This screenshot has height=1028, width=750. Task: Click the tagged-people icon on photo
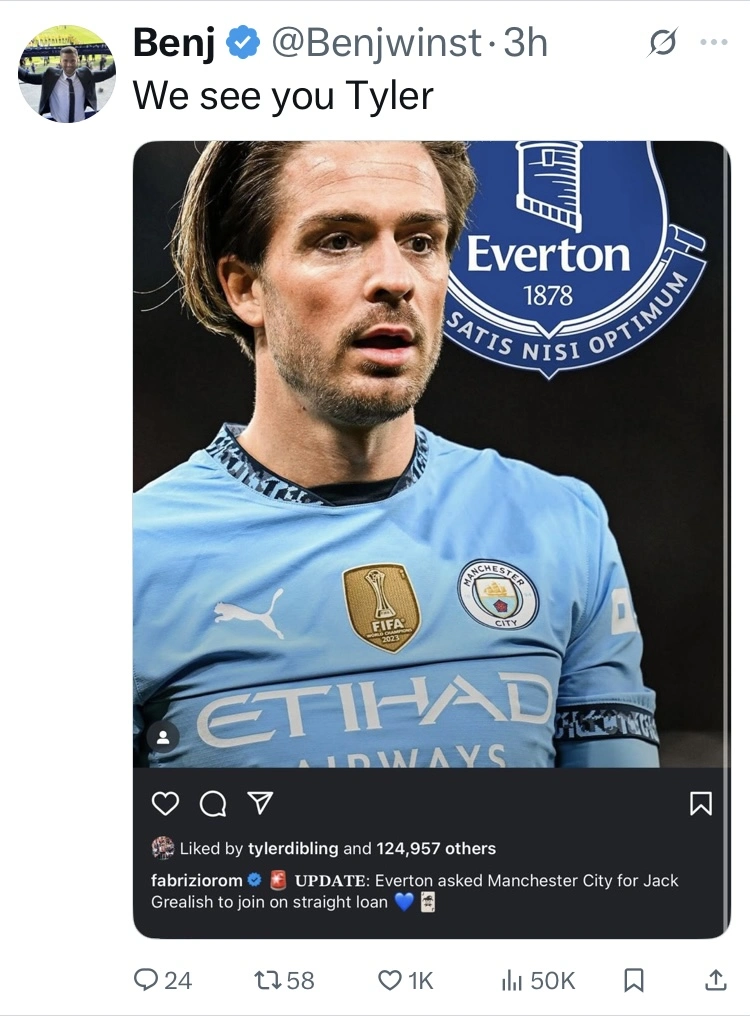(x=164, y=737)
